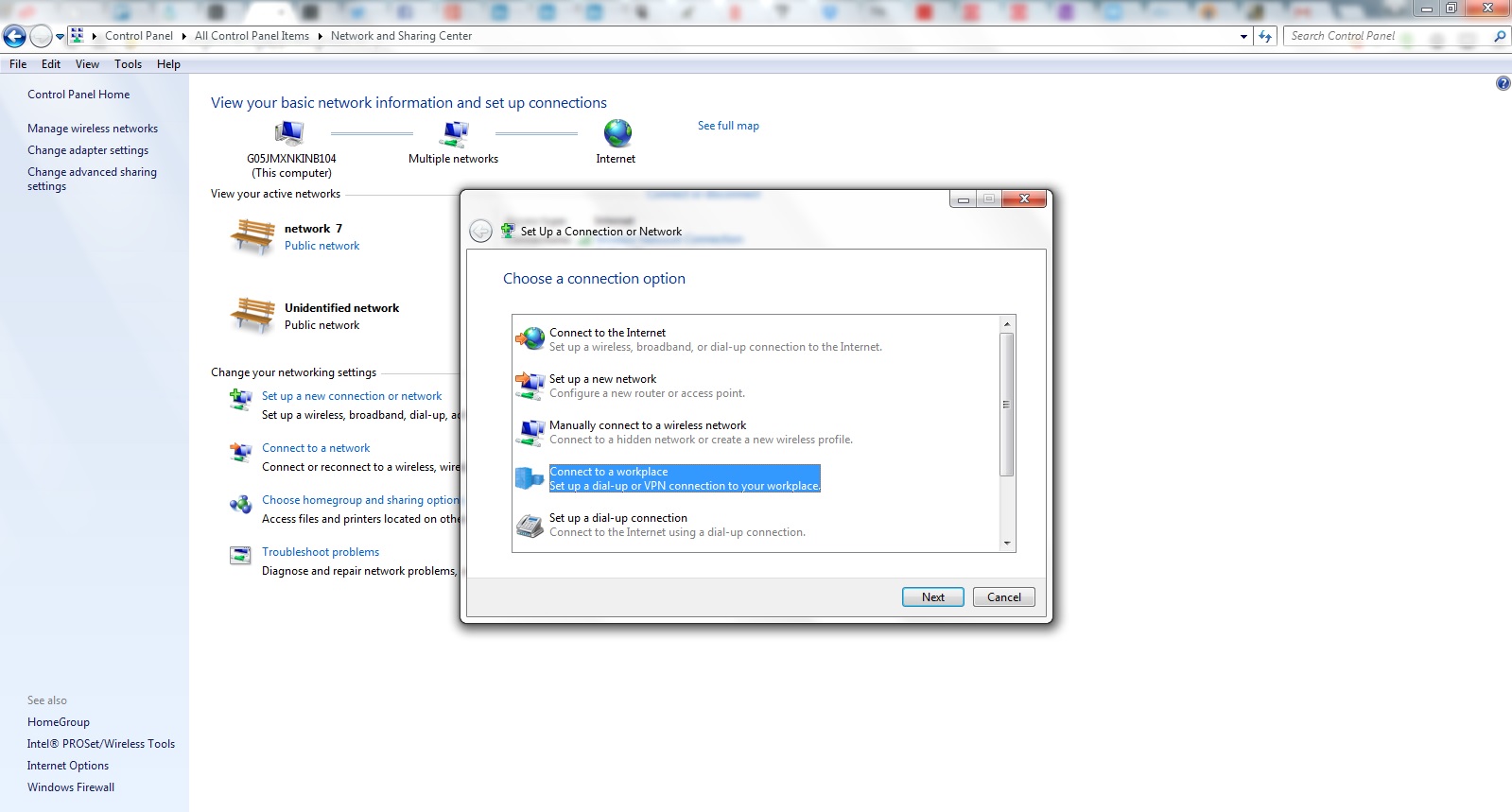Image resolution: width=1512 pixels, height=812 pixels.
Task: Click the dial-up phone icon
Action: pyautogui.click(x=530, y=524)
